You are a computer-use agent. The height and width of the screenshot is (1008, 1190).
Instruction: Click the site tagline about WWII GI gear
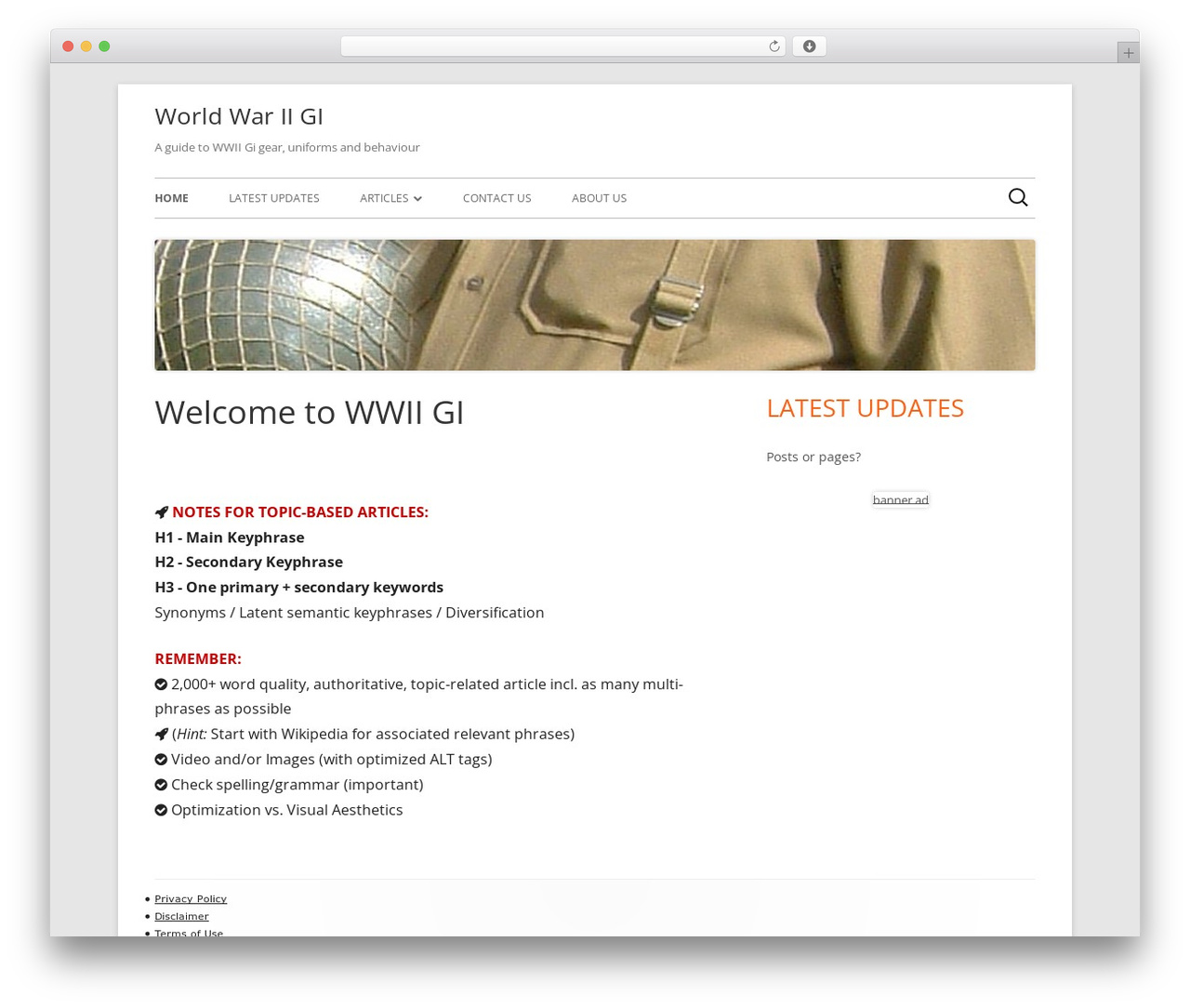tap(287, 147)
